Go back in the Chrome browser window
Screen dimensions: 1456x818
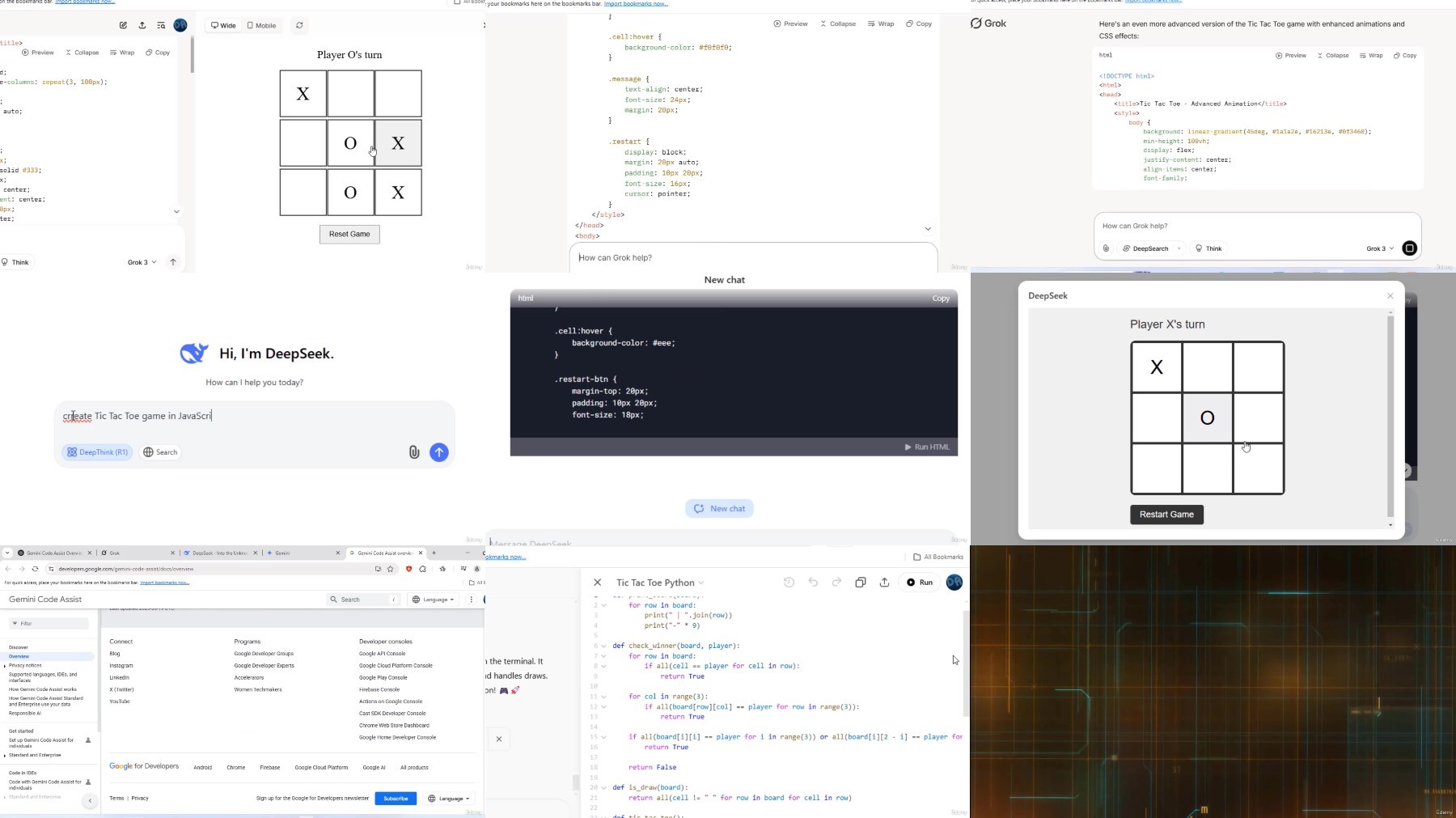8,569
